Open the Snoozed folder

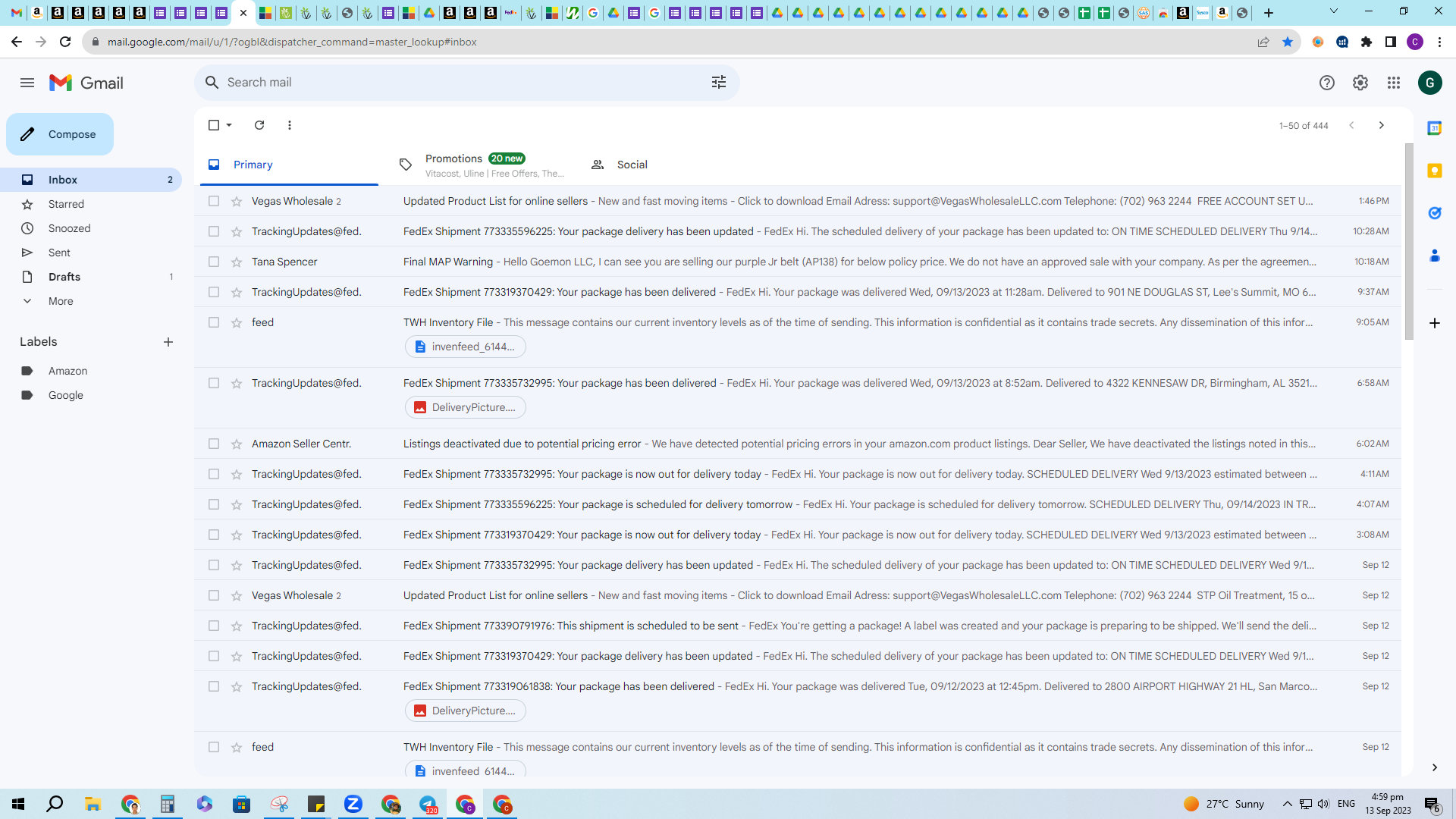pyautogui.click(x=91, y=228)
